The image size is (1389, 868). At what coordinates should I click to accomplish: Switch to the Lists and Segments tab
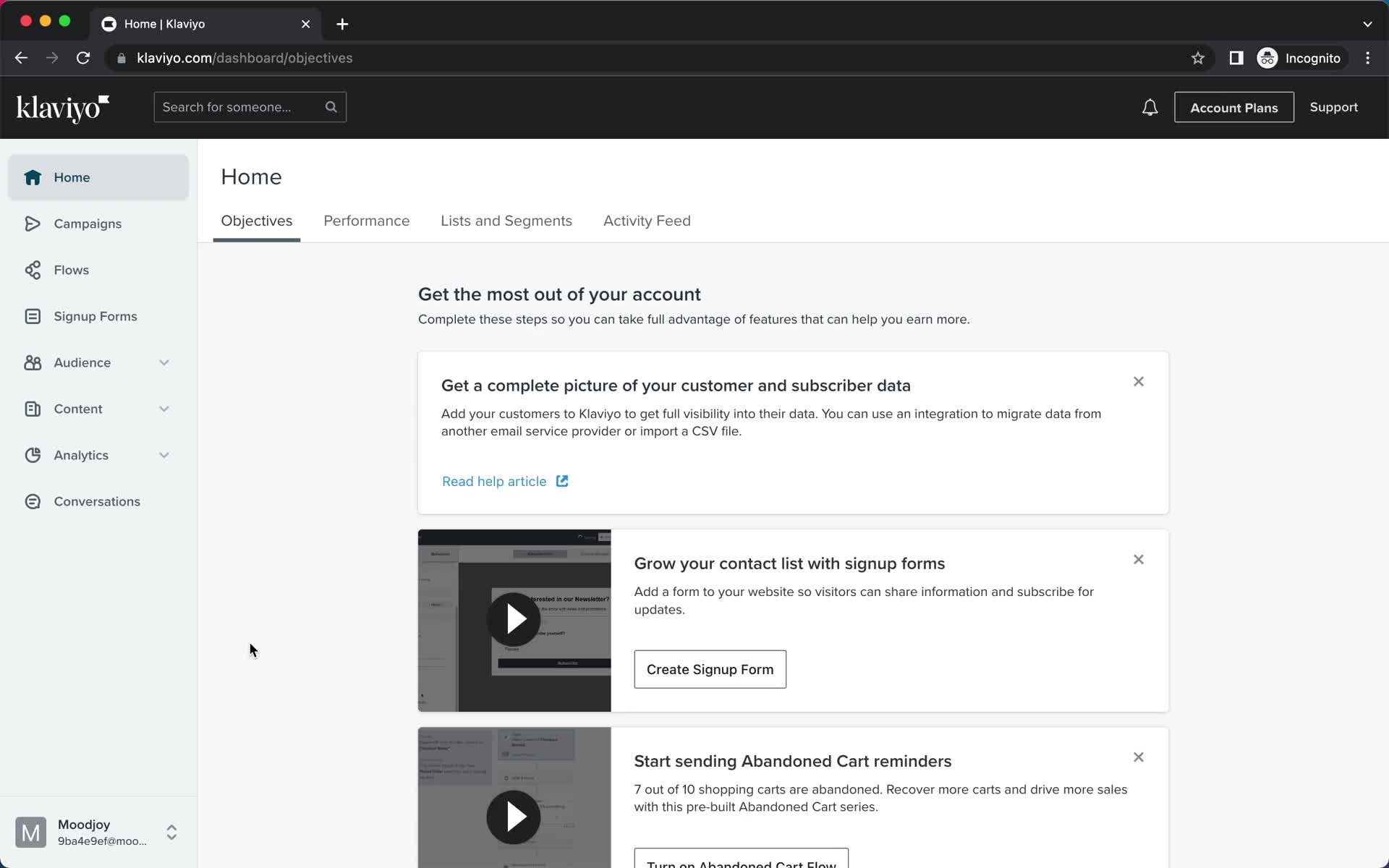pos(506,221)
